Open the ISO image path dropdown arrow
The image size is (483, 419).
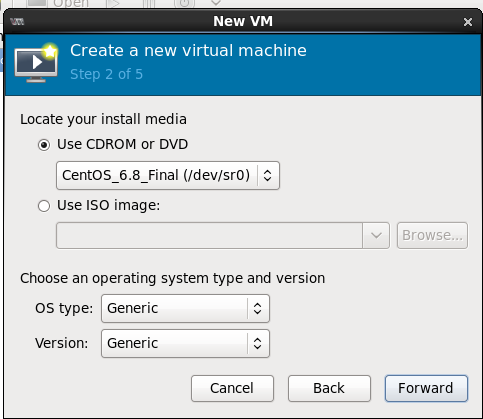[376, 235]
